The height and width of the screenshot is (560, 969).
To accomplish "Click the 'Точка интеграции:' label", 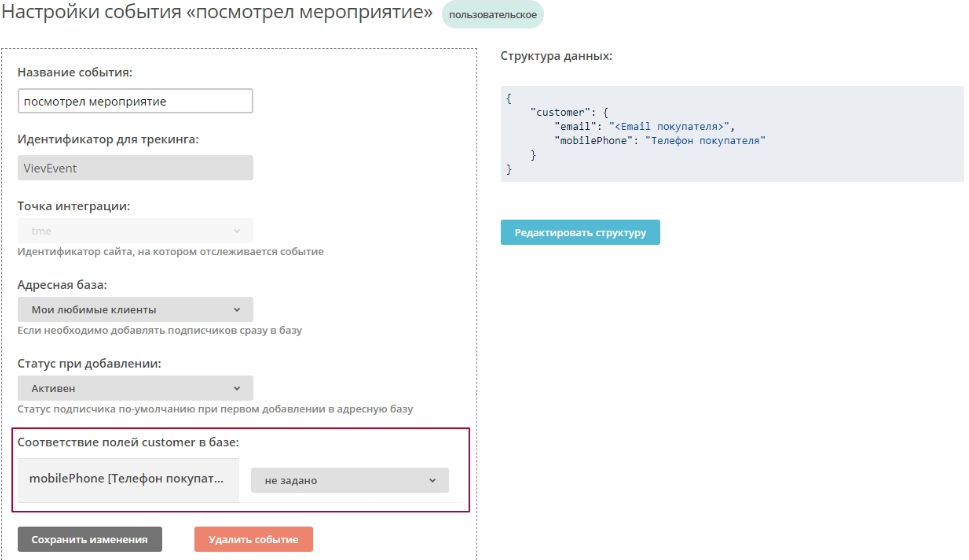I will (x=74, y=206).
